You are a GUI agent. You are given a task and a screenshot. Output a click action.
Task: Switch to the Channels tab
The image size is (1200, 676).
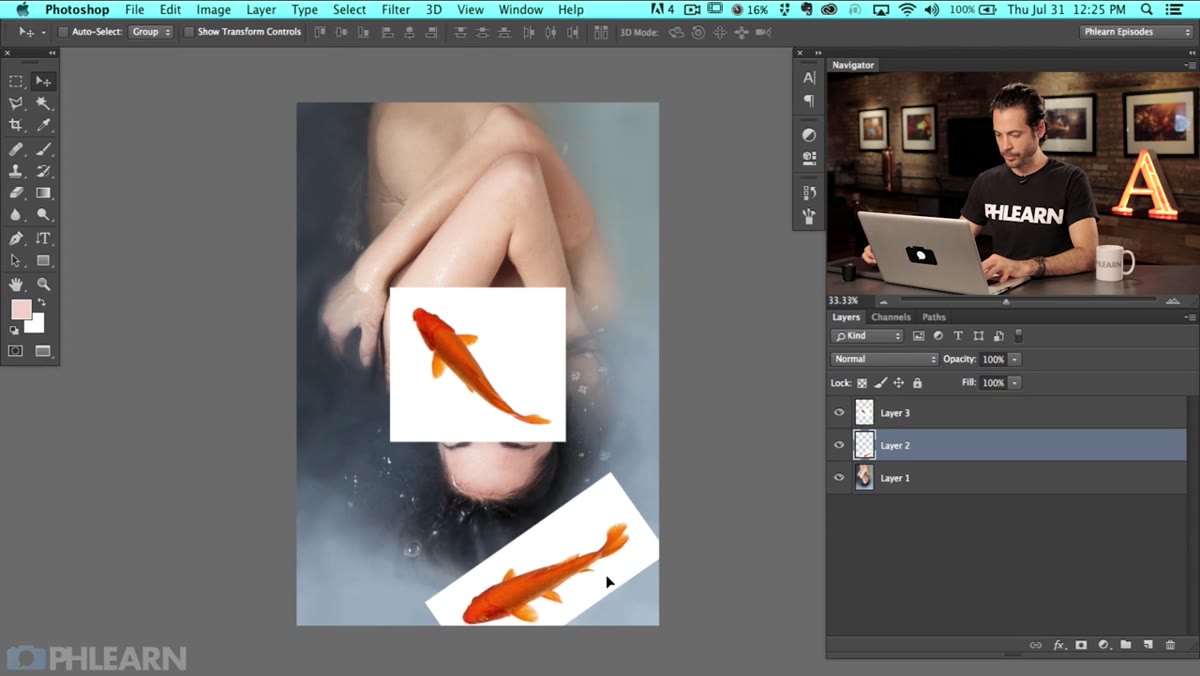click(x=890, y=317)
